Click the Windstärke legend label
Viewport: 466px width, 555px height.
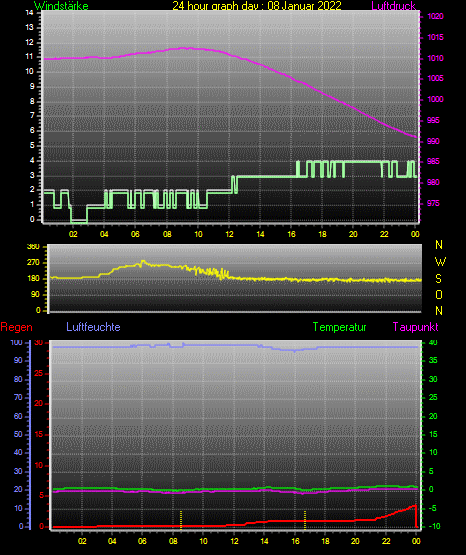(61, 6)
